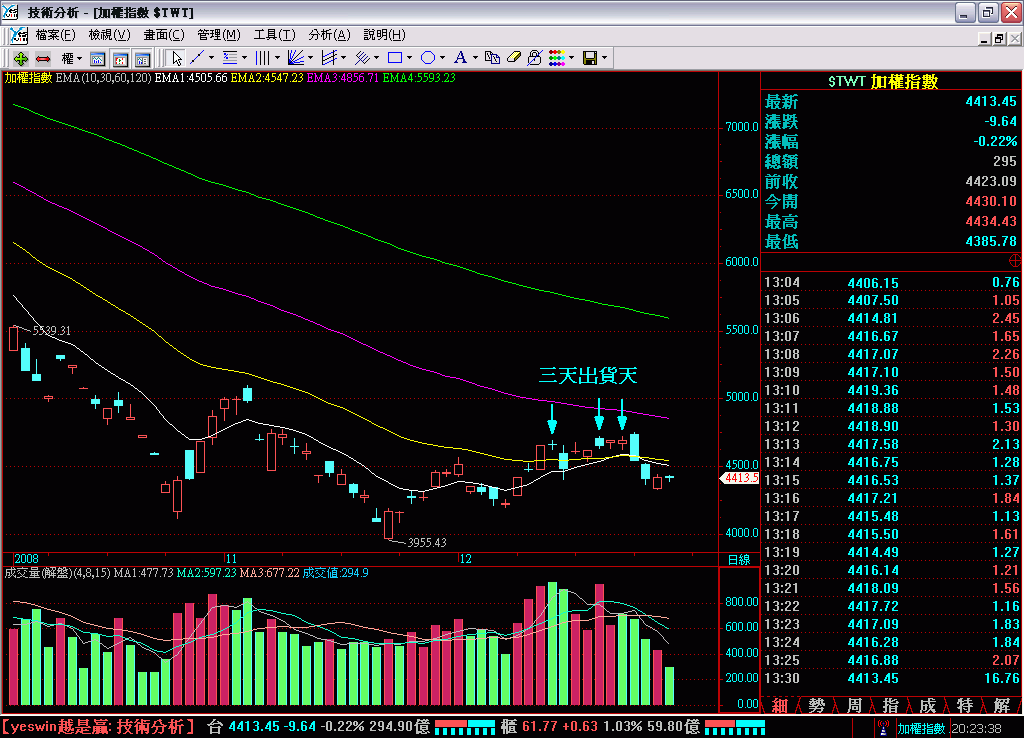Switch to the 解 tab
This screenshot has width=1024, height=738.
click(x=1001, y=705)
